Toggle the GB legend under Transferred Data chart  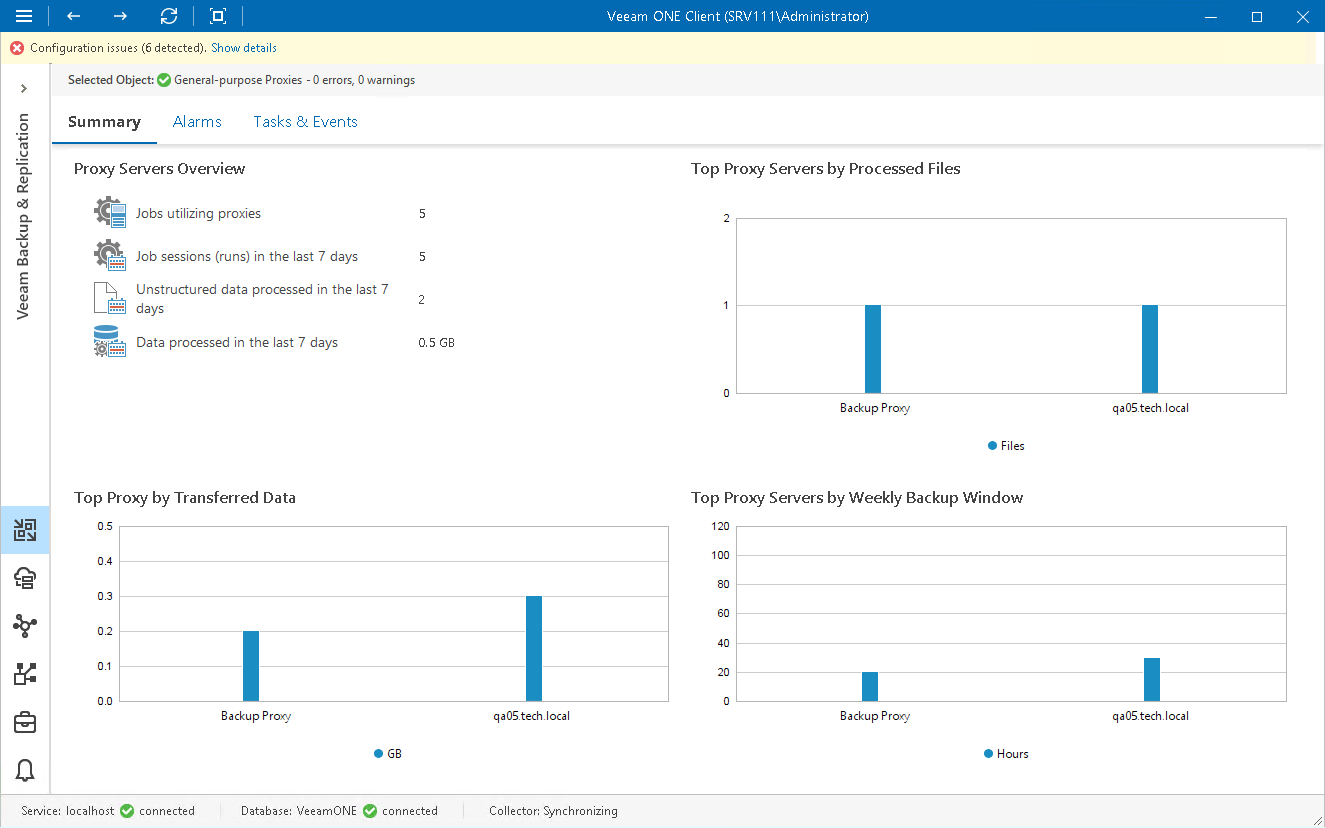coord(388,753)
